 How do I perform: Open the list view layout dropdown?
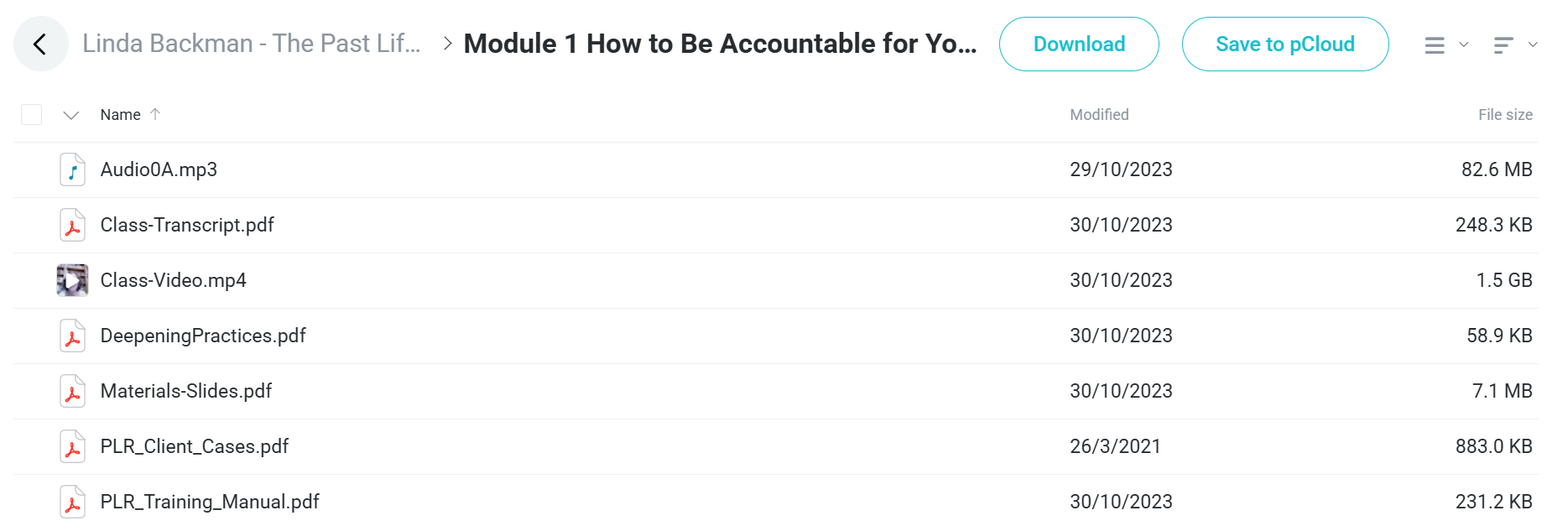[x=1446, y=44]
